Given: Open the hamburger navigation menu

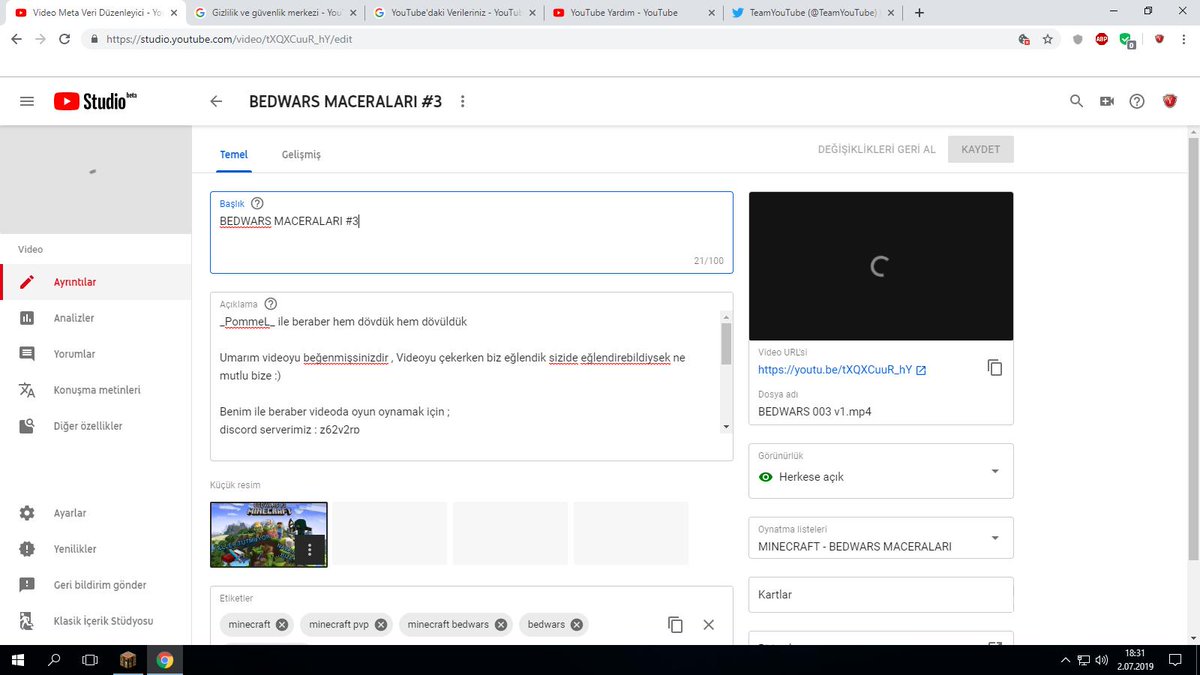Looking at the screenshot, I should click(27, 101).
